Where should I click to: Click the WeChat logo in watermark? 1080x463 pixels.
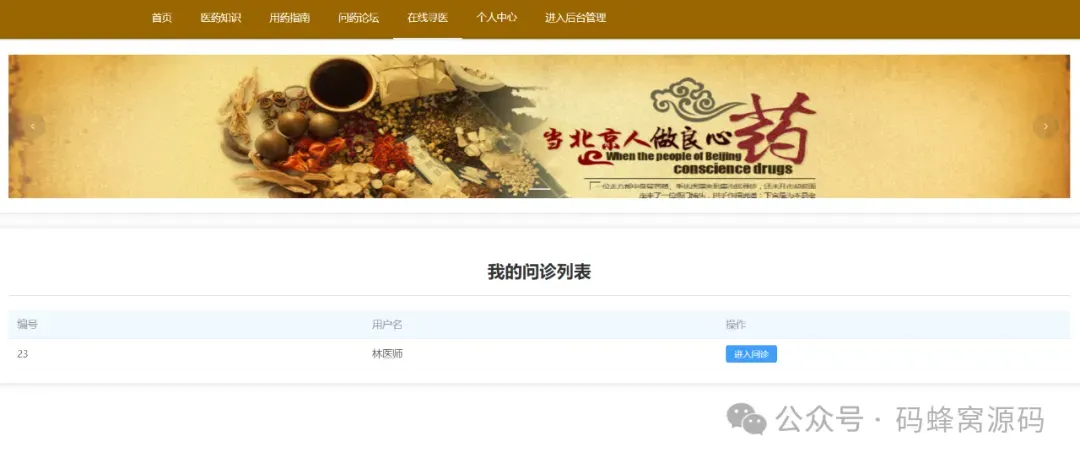click(x=747, y=418)
